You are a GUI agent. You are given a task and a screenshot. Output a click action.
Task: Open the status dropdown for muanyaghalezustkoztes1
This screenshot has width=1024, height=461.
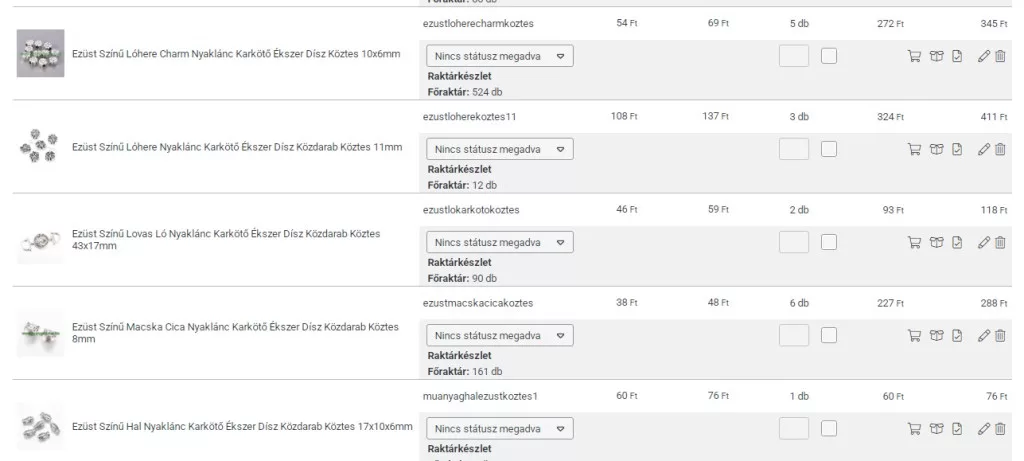(x=500, y=429)
